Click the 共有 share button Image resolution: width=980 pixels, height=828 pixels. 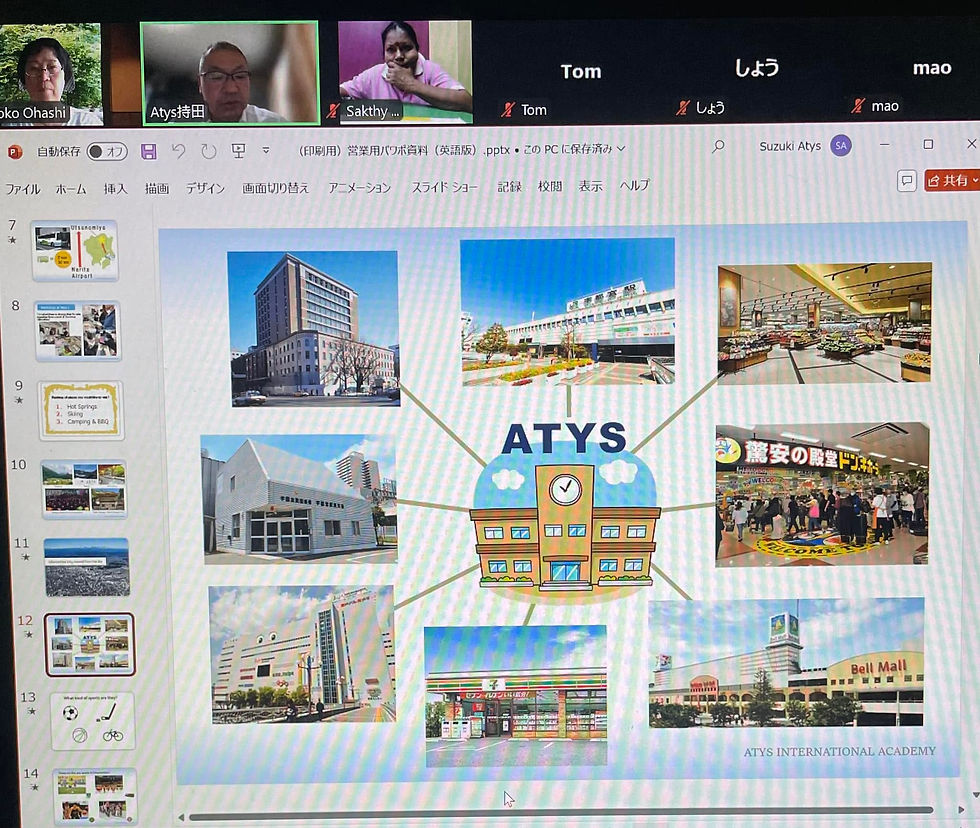click(x=951, y=181)
